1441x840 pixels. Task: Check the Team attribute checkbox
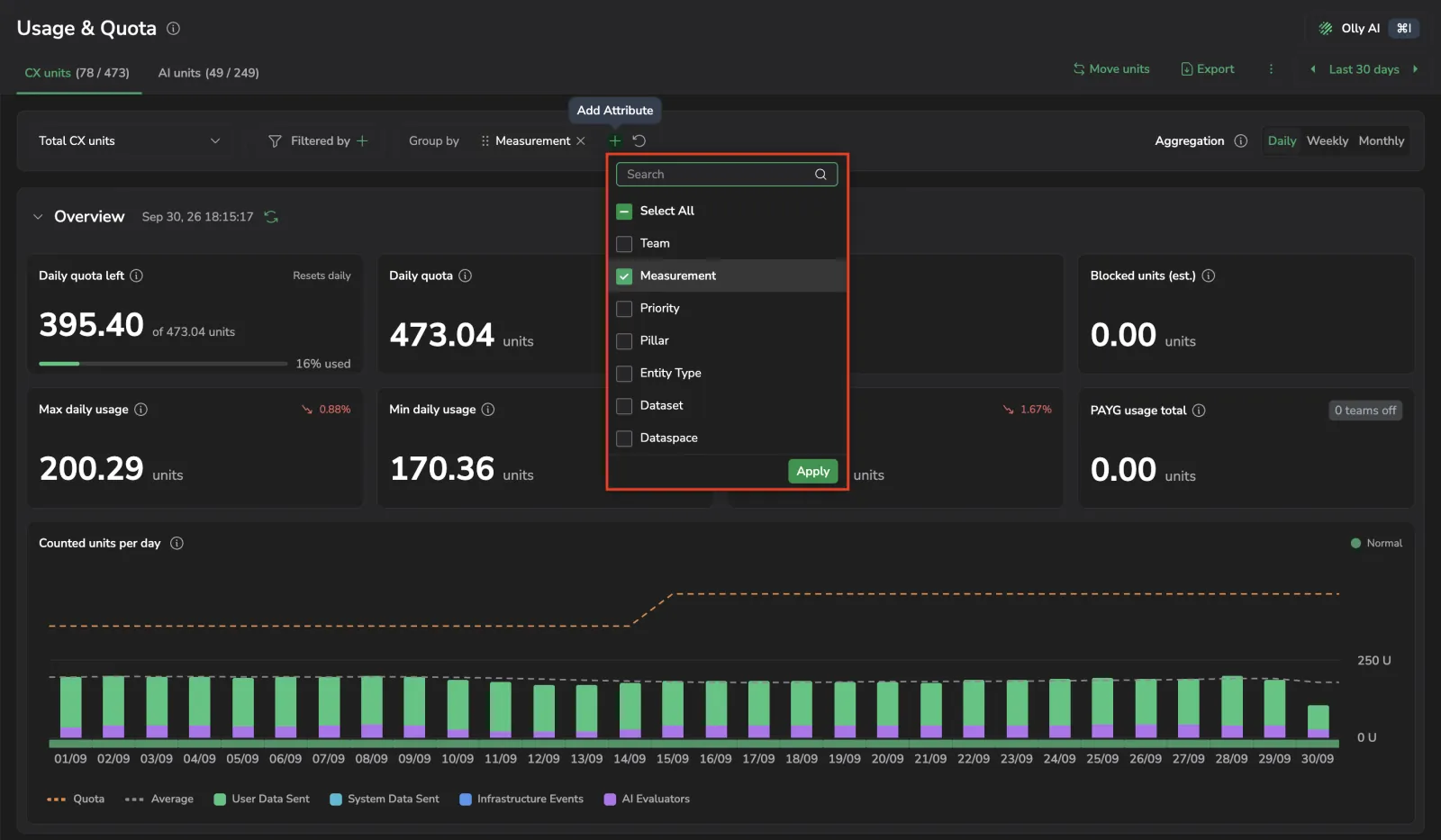coord(624,244)
